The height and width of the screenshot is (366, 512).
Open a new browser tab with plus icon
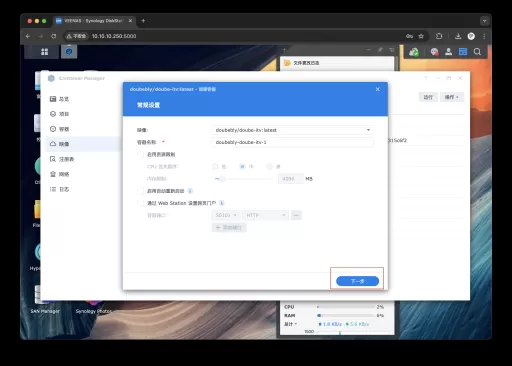click(143, 21)
